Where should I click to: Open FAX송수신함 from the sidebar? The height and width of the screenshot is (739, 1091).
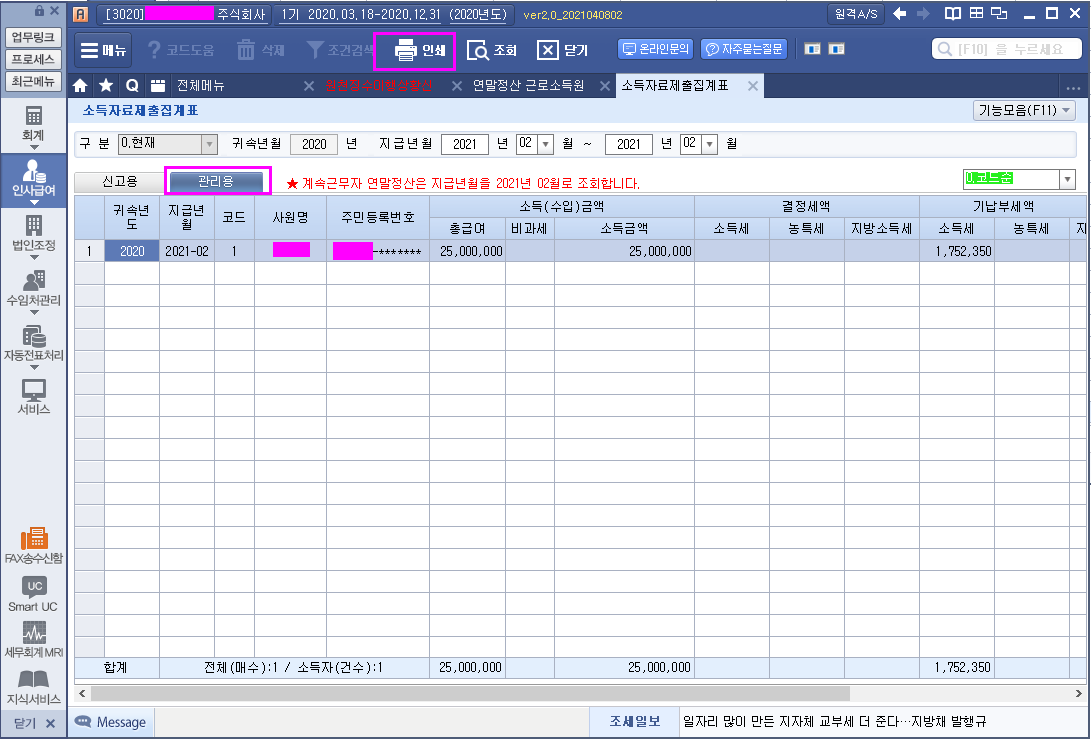pos(34,545)
